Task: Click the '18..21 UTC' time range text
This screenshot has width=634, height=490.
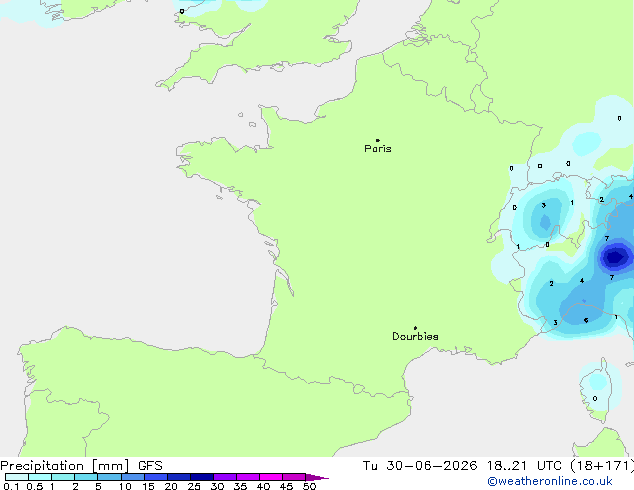Action: (x=524, y=466)
